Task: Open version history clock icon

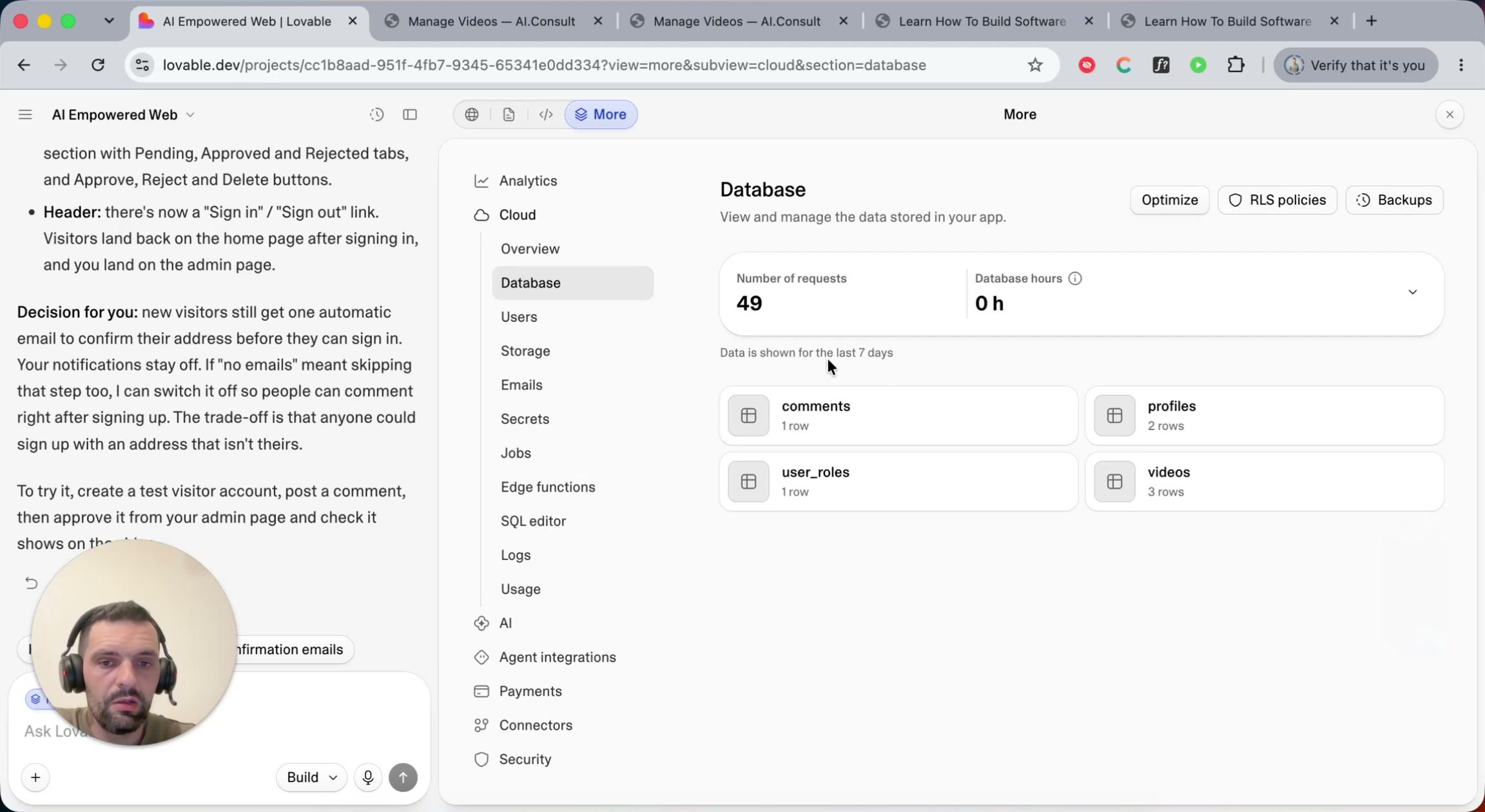Action: (x=377, y=115)
